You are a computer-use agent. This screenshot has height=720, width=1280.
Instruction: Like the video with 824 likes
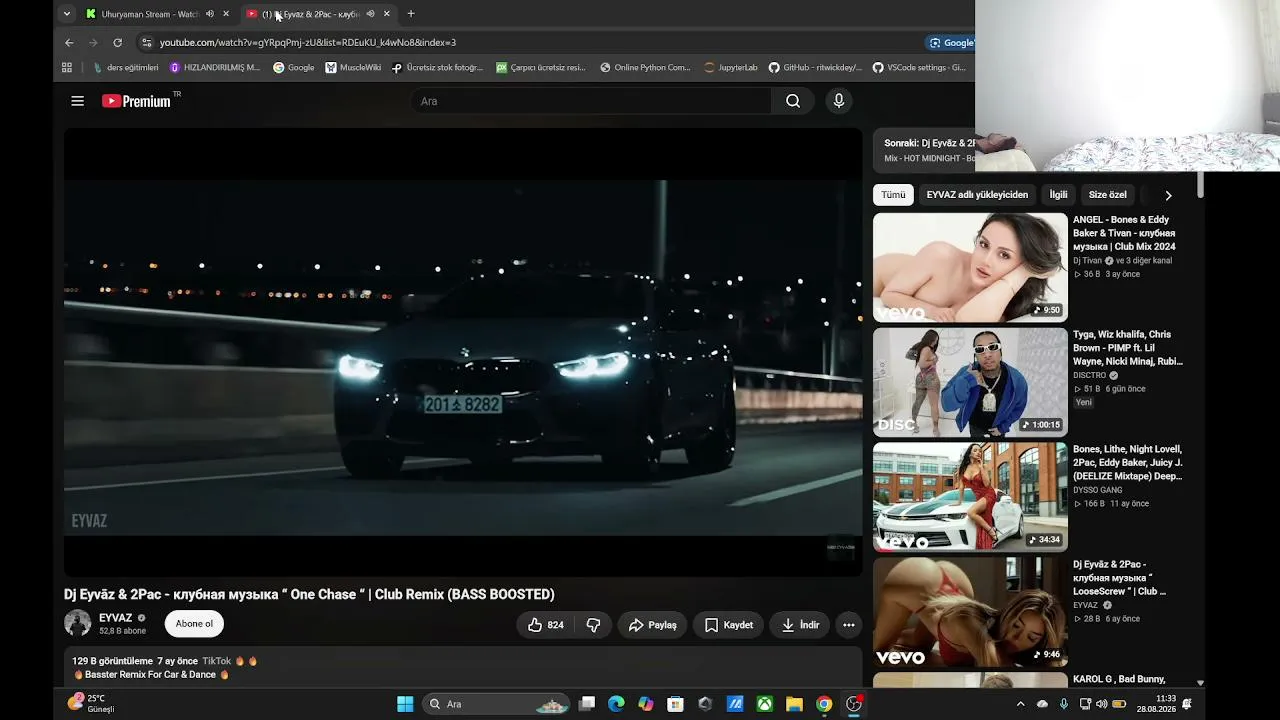546,625
